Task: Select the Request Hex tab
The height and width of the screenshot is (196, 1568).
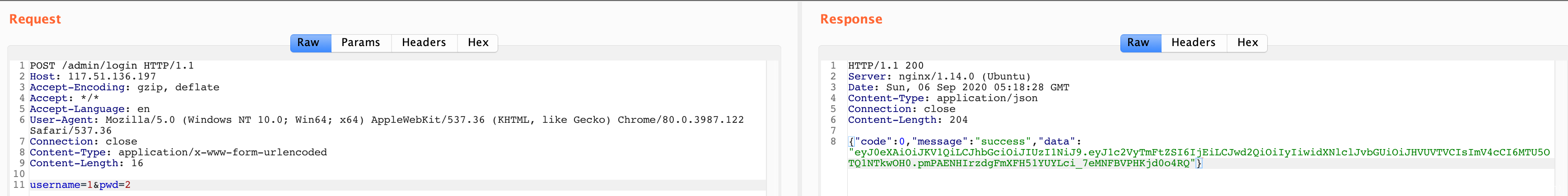Action: pyautogui.click(x=478, y=42)
